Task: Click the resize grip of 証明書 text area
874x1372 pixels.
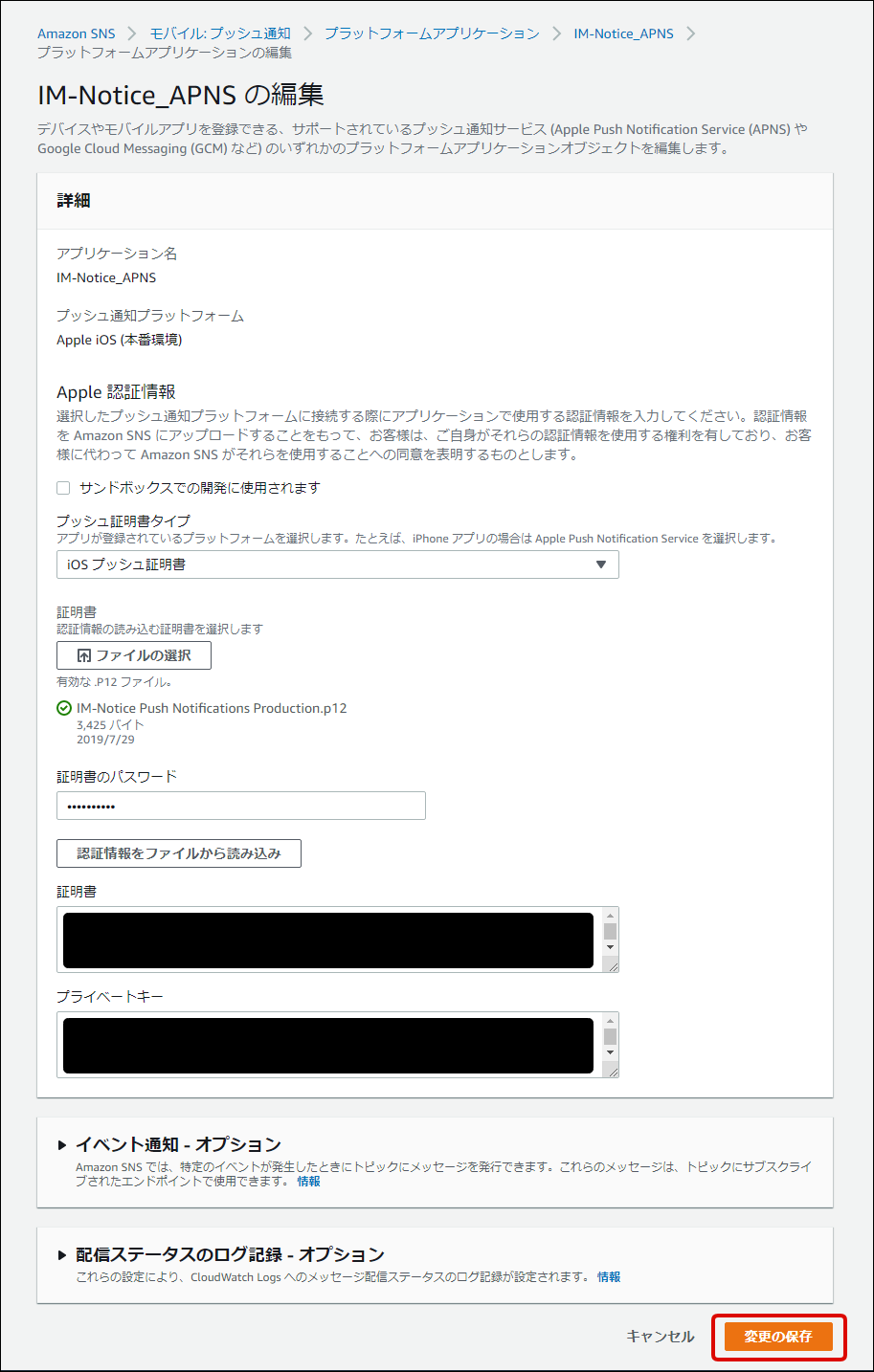Action: point(613,966)
